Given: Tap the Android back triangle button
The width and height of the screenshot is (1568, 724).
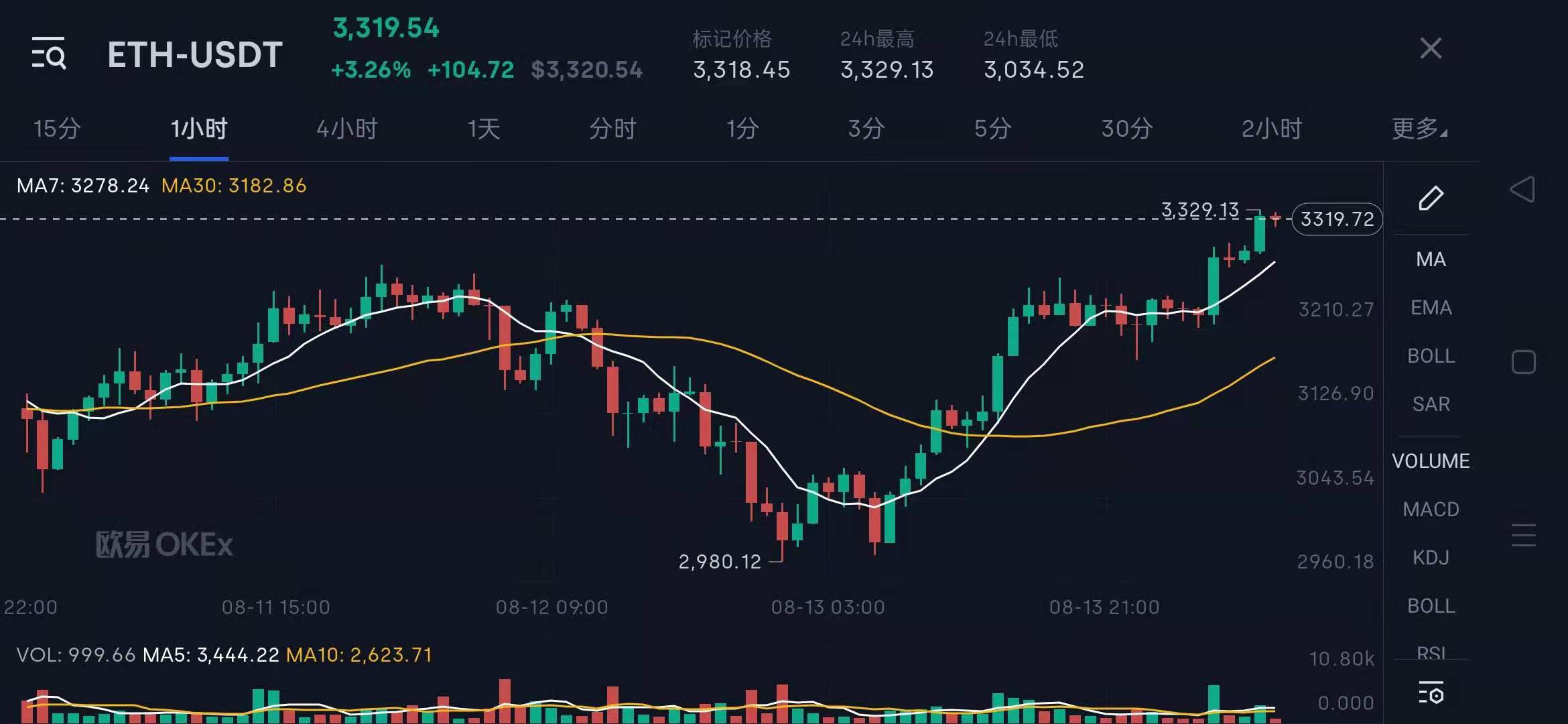Looking at the screenshot, I should pyautogui.click(x=1522, y=190).
